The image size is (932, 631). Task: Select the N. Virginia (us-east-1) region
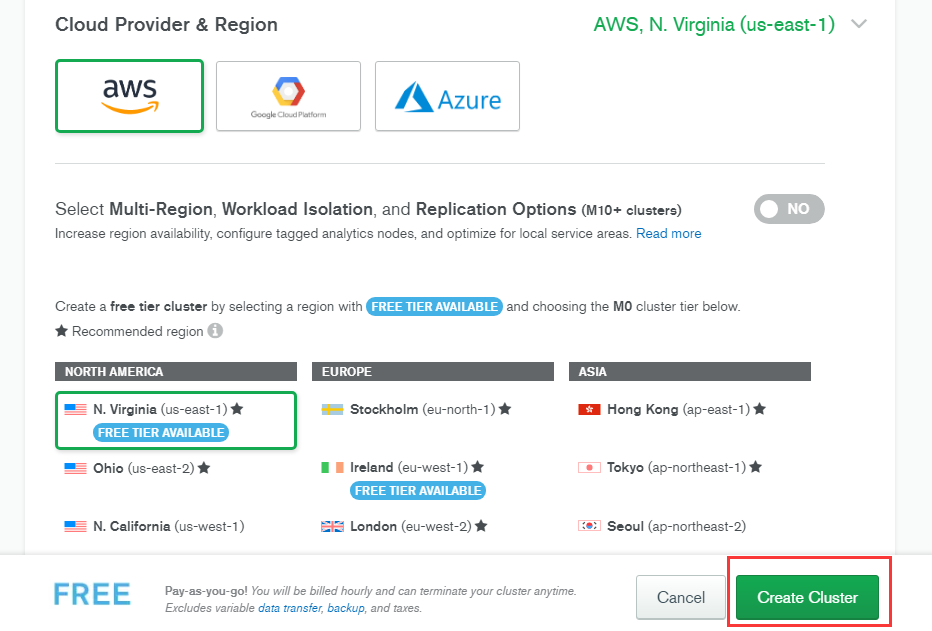click(x=160, y=409)
